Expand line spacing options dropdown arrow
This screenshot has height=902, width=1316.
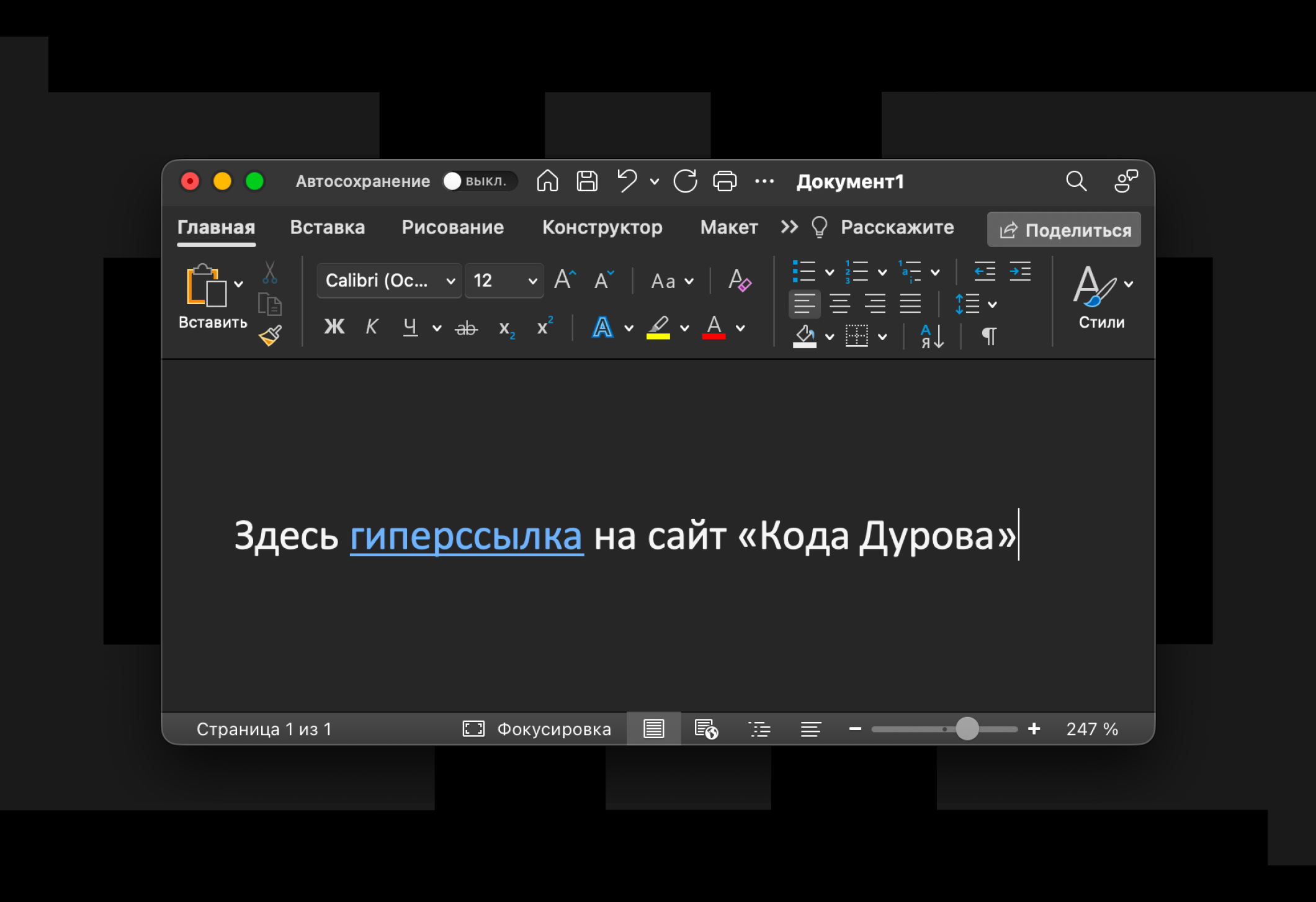pyautogui.click(x=992, y=304)
